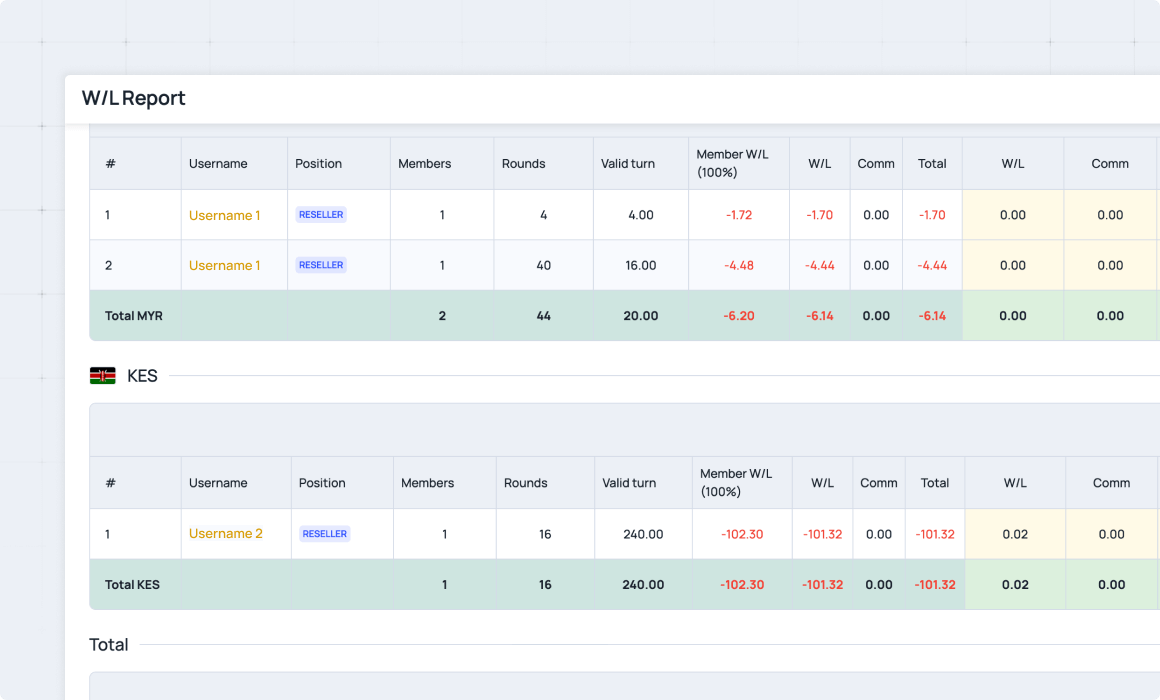Sort by Username header in the top table
Image resolution: width=1160 pixels, height=700 pixels.
[x=218, y=164]
